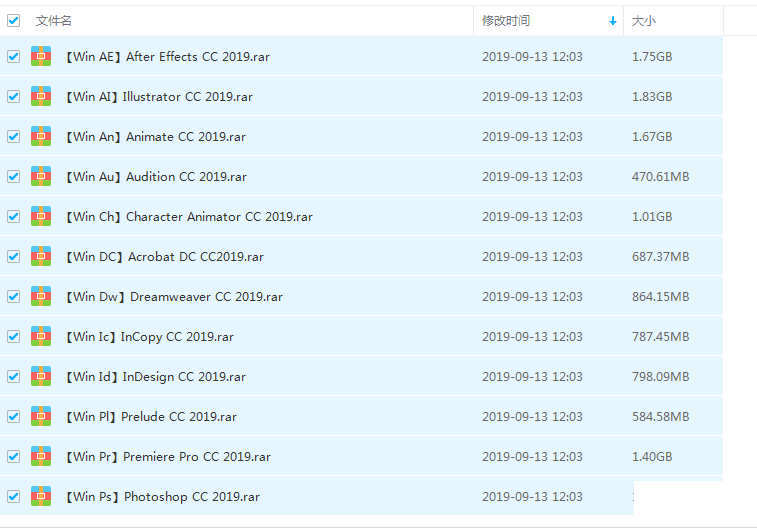Open file 【Win Au】Audition CC 2019.rar
Screen dimensions: 757x532
click(x=156, y=177)
